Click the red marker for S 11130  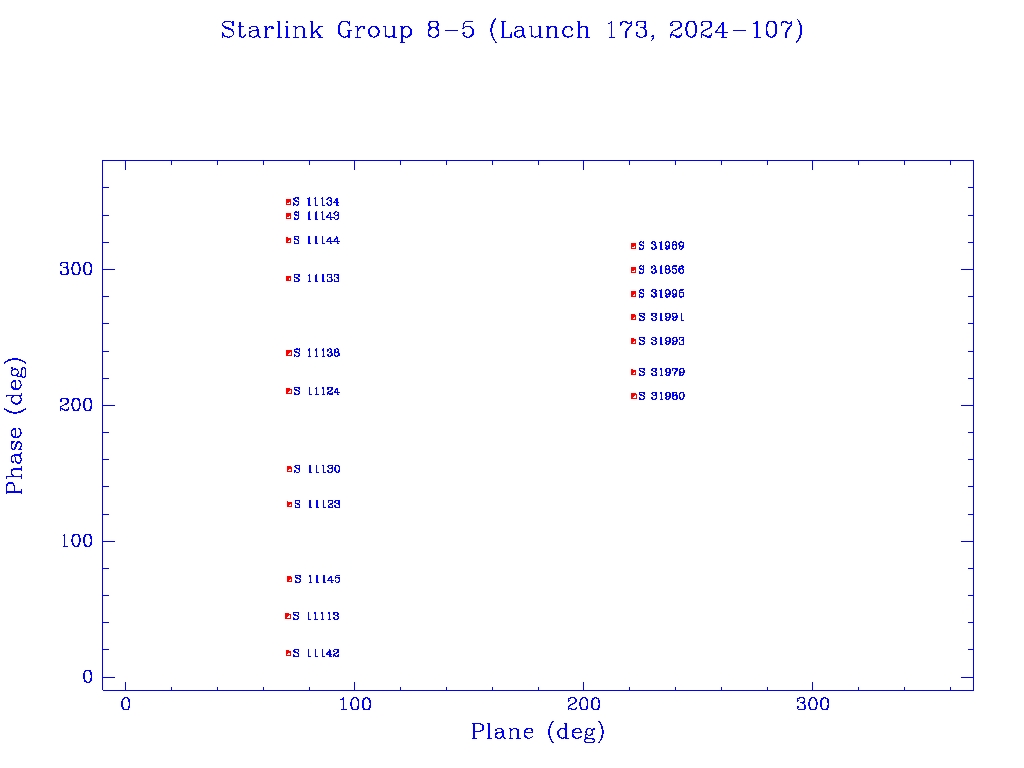pos(289,469)
